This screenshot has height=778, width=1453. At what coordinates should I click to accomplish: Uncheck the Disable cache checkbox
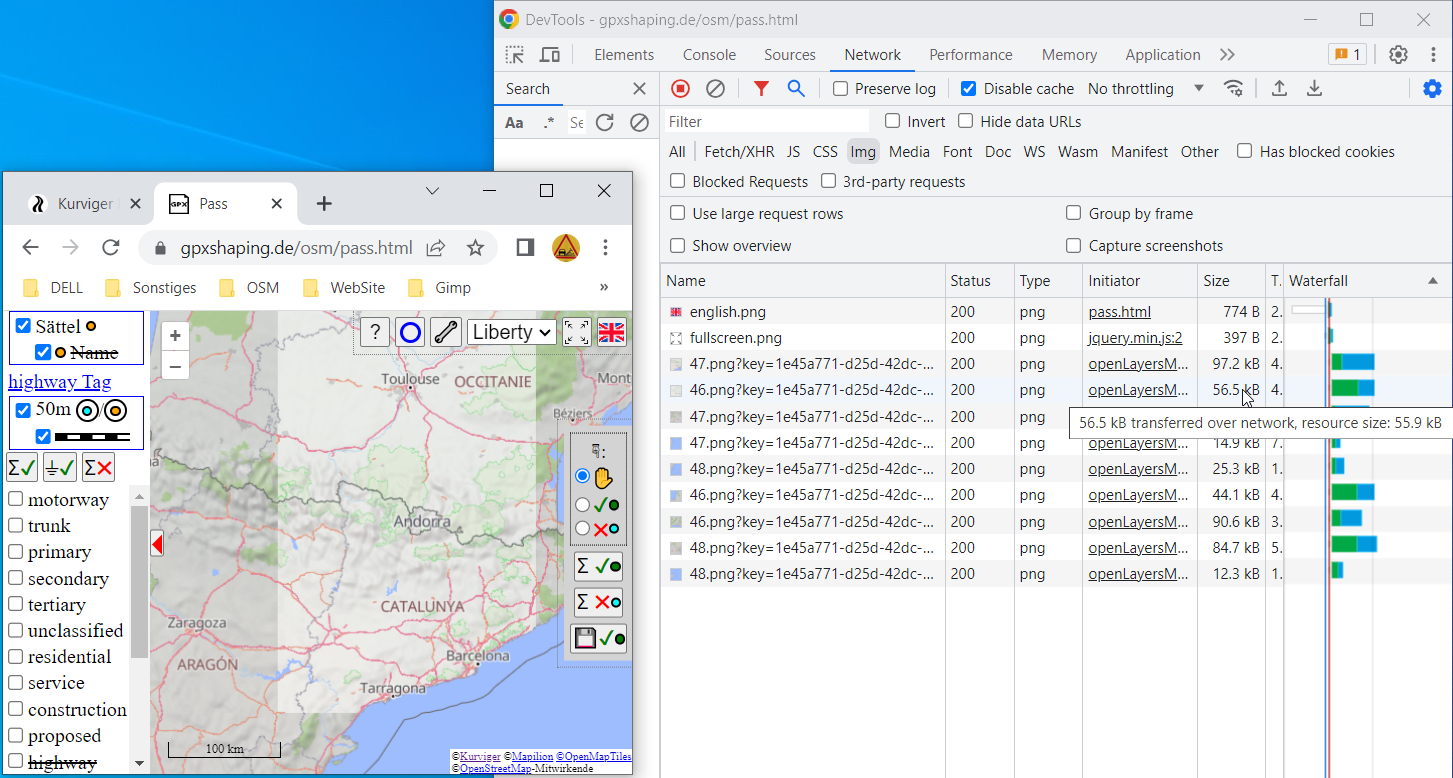968,89
